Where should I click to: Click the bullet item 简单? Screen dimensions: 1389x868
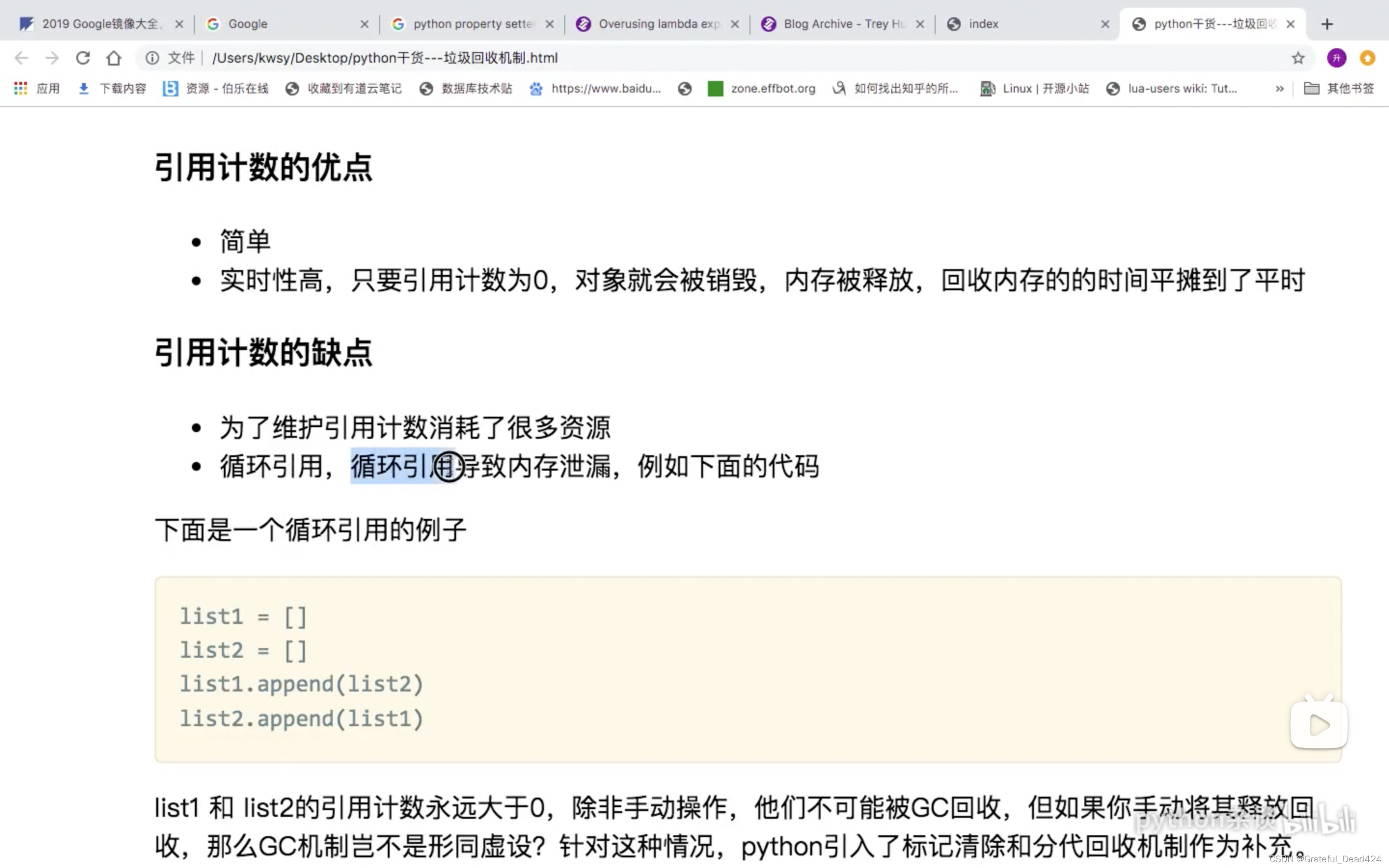(245, 241)
